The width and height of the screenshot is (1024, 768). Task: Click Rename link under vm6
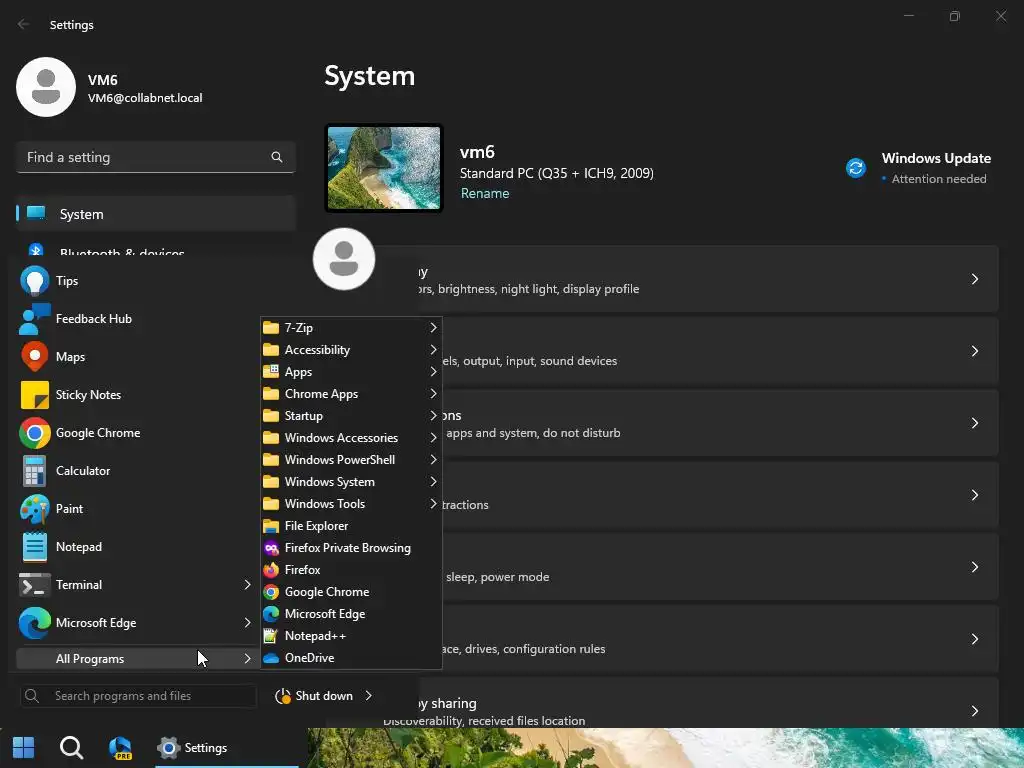click(x=485, y=193)
